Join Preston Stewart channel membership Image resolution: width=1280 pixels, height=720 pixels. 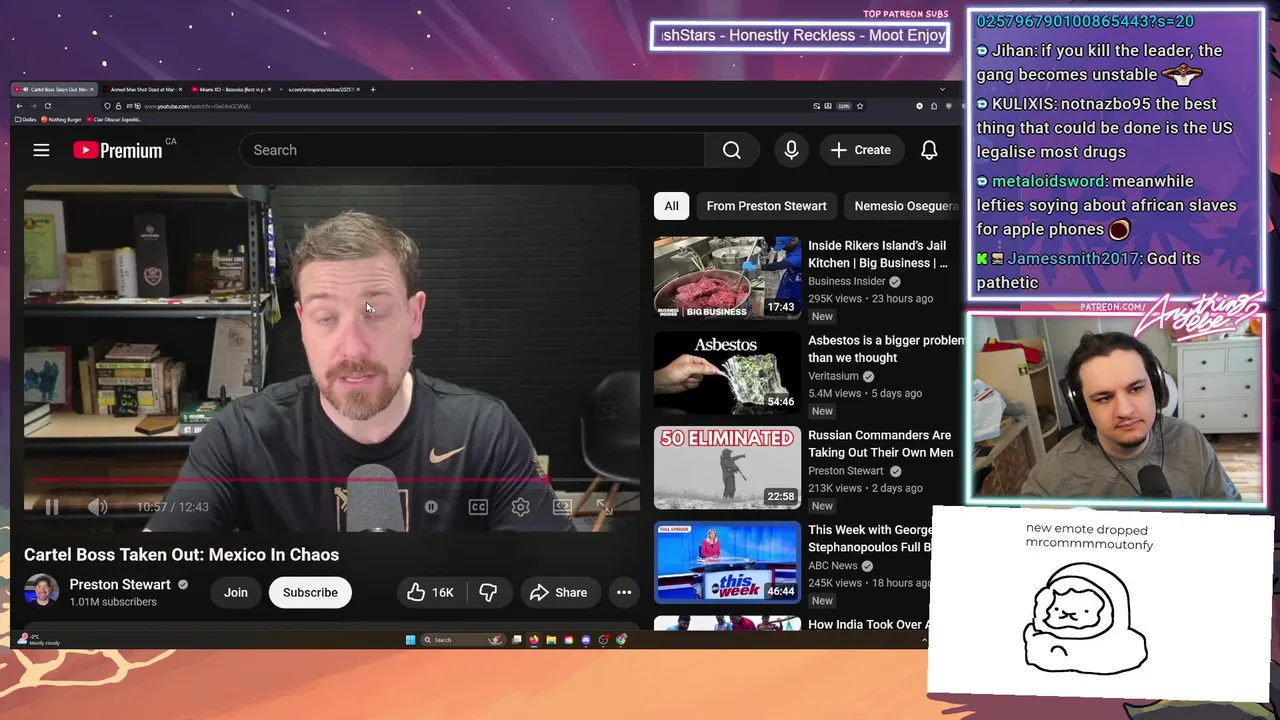pos(236,593)
